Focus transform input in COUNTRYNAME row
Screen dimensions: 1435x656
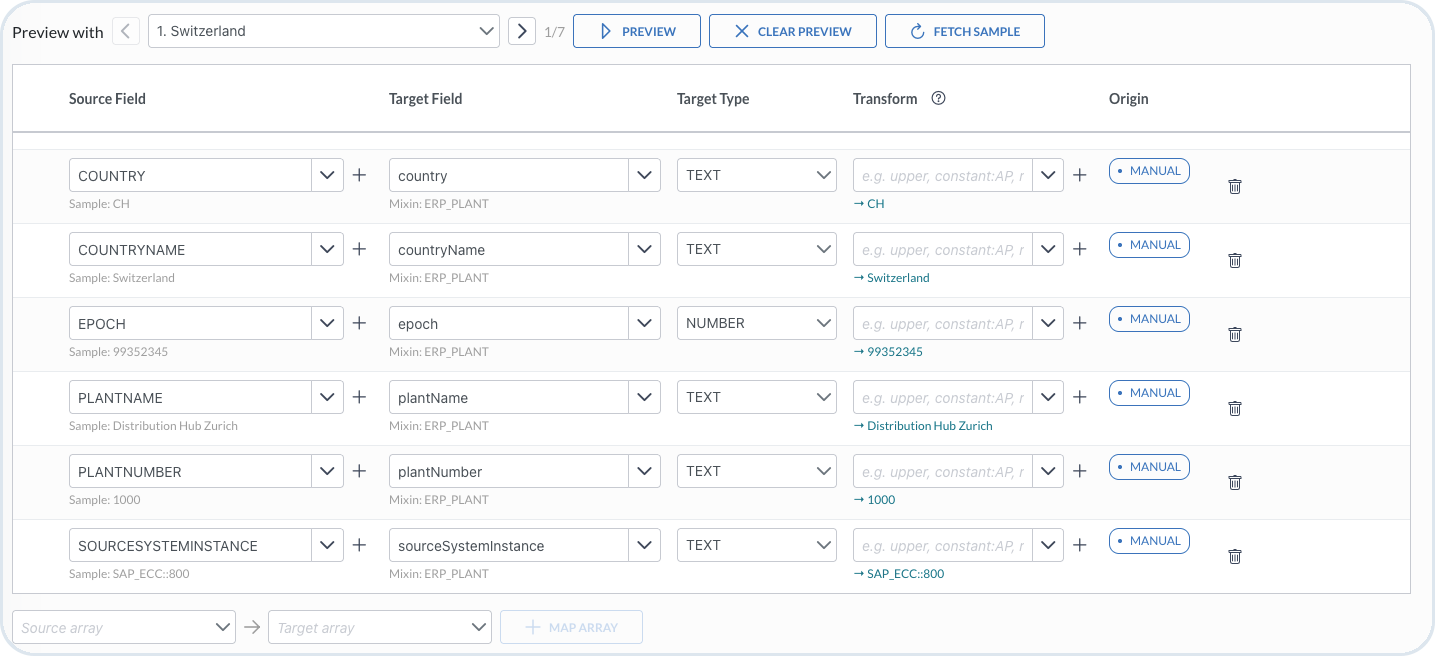(x=942, y=249)
